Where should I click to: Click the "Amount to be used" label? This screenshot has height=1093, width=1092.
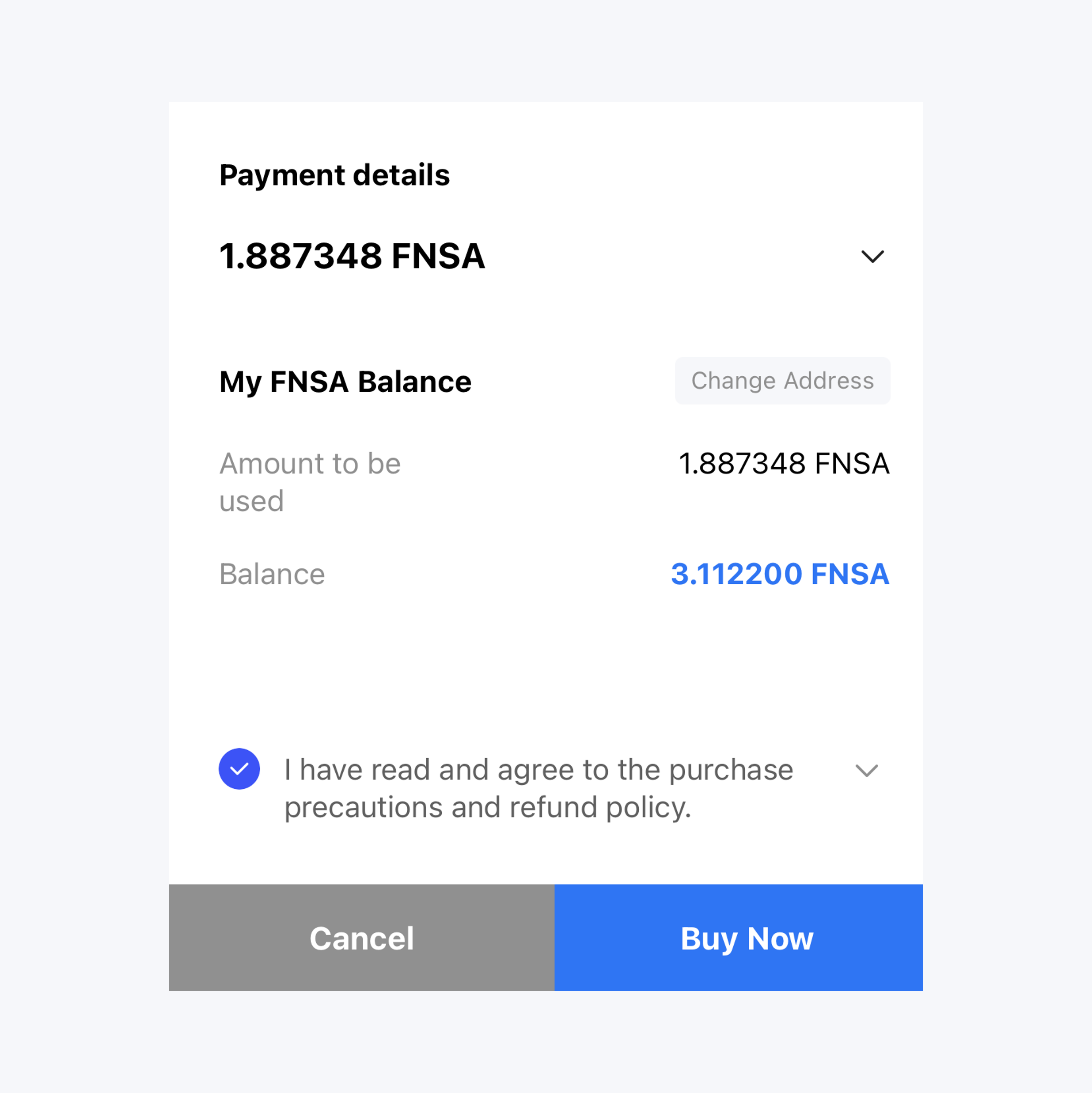[310, 481]
